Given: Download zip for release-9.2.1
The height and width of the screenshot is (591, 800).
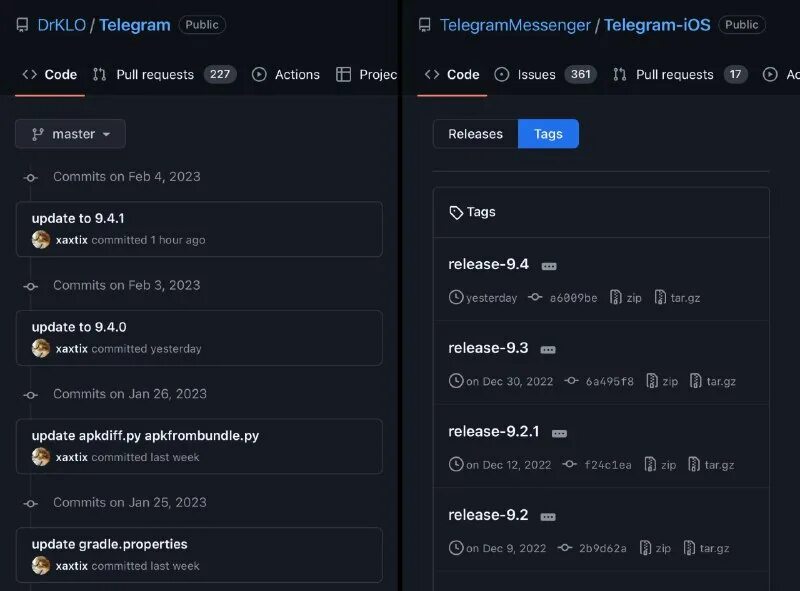Looking at the screenshot, I should point(660,465).
